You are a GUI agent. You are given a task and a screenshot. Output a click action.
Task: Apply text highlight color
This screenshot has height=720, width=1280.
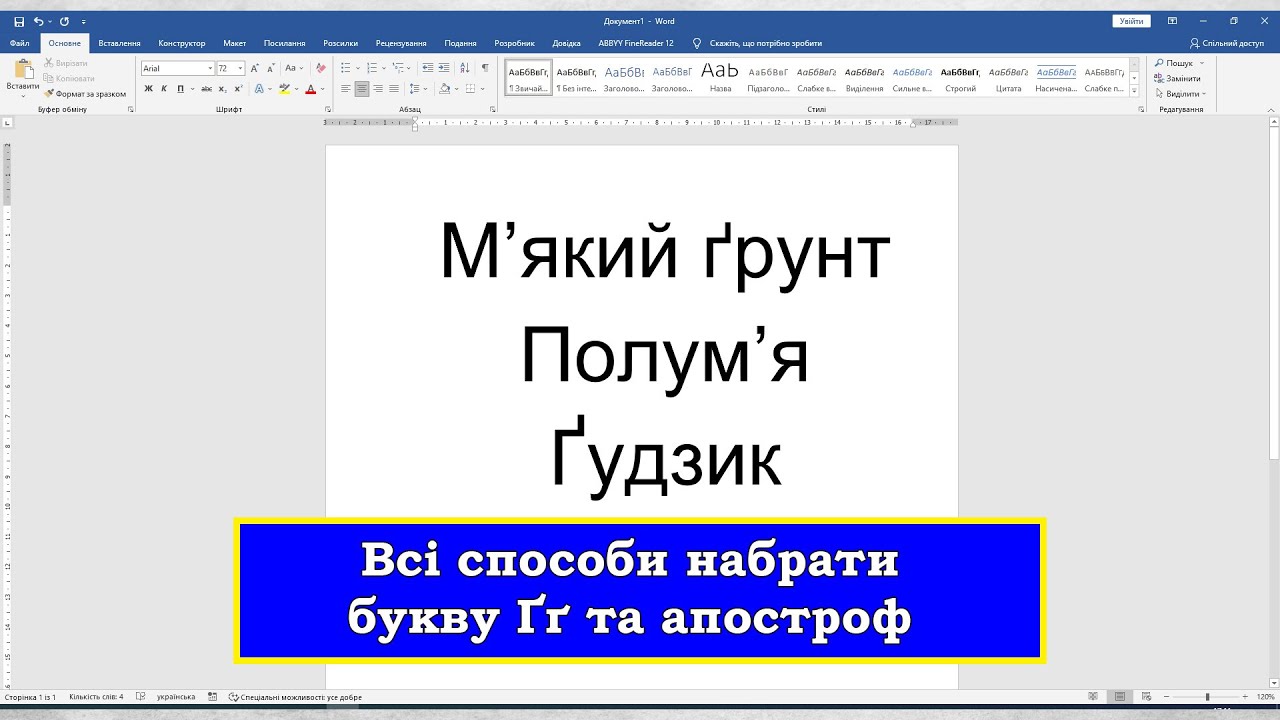(x=284, y=89)
